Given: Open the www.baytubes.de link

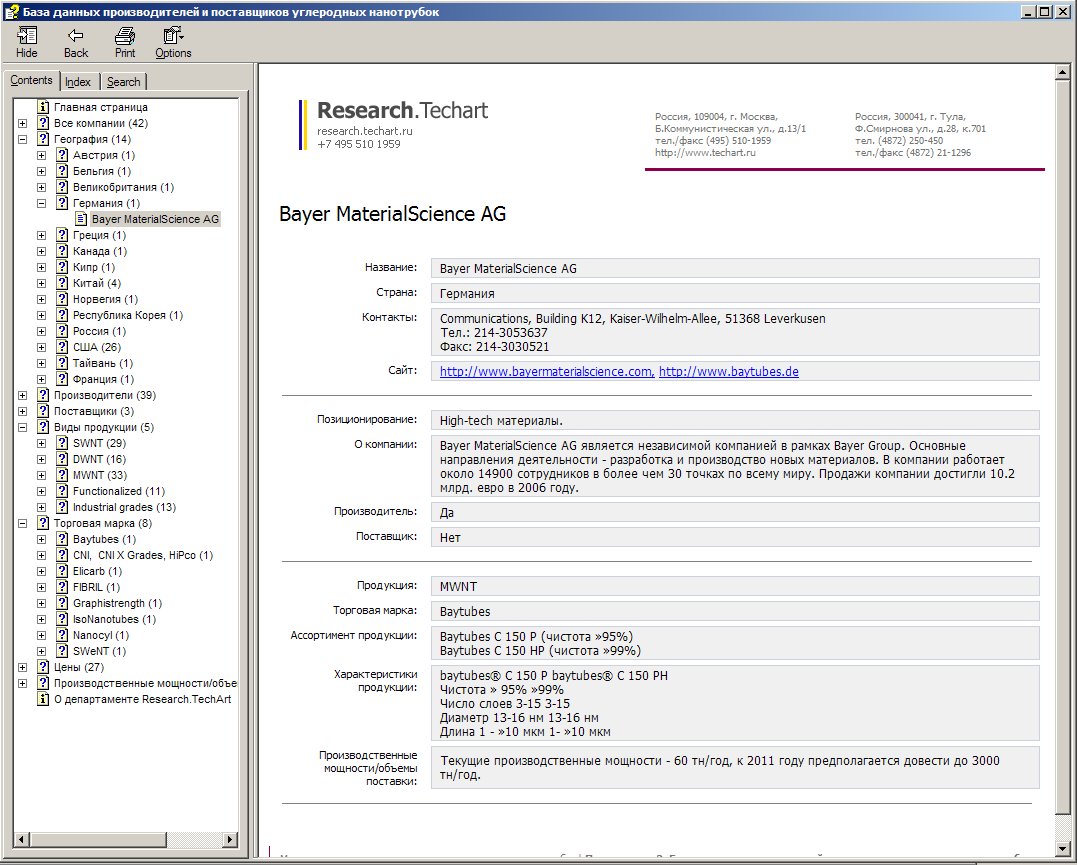Looking at the screenshot, I should tap(729, 372).
